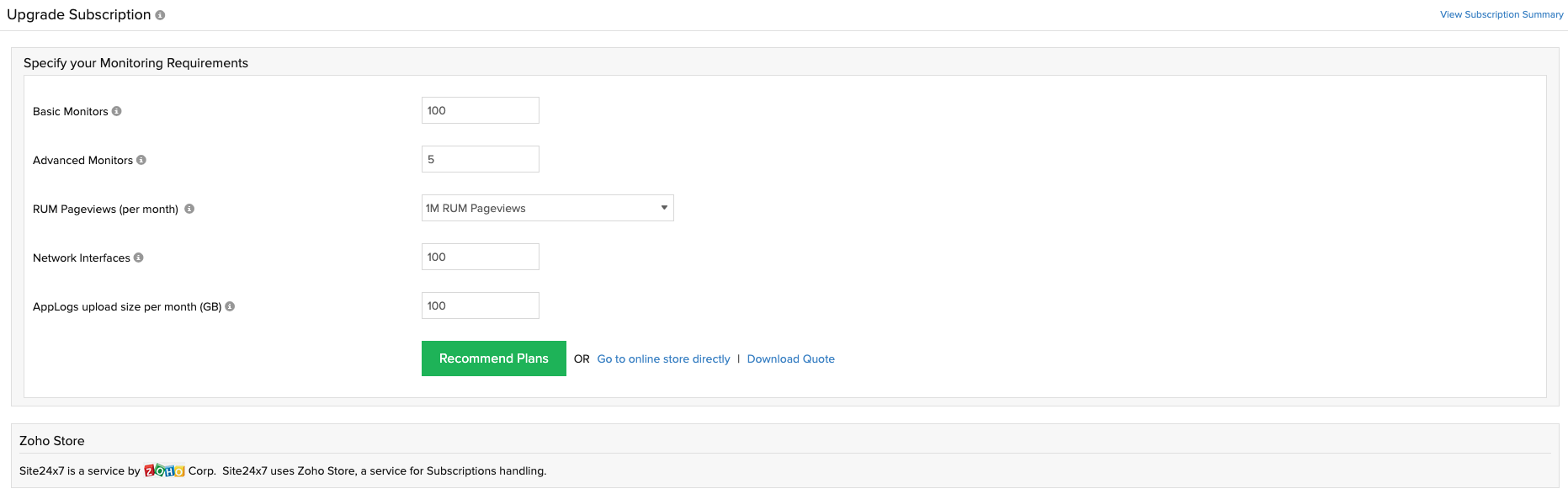Click the Network Interfaces info icon

point(139,258)
